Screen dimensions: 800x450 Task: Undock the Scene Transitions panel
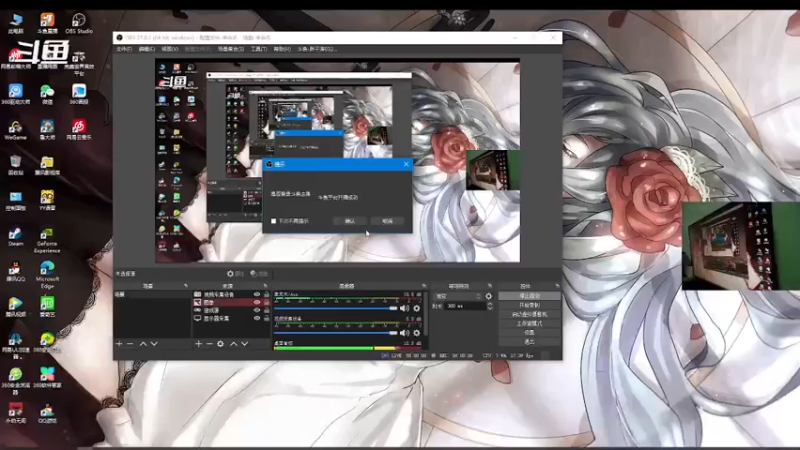490,286
